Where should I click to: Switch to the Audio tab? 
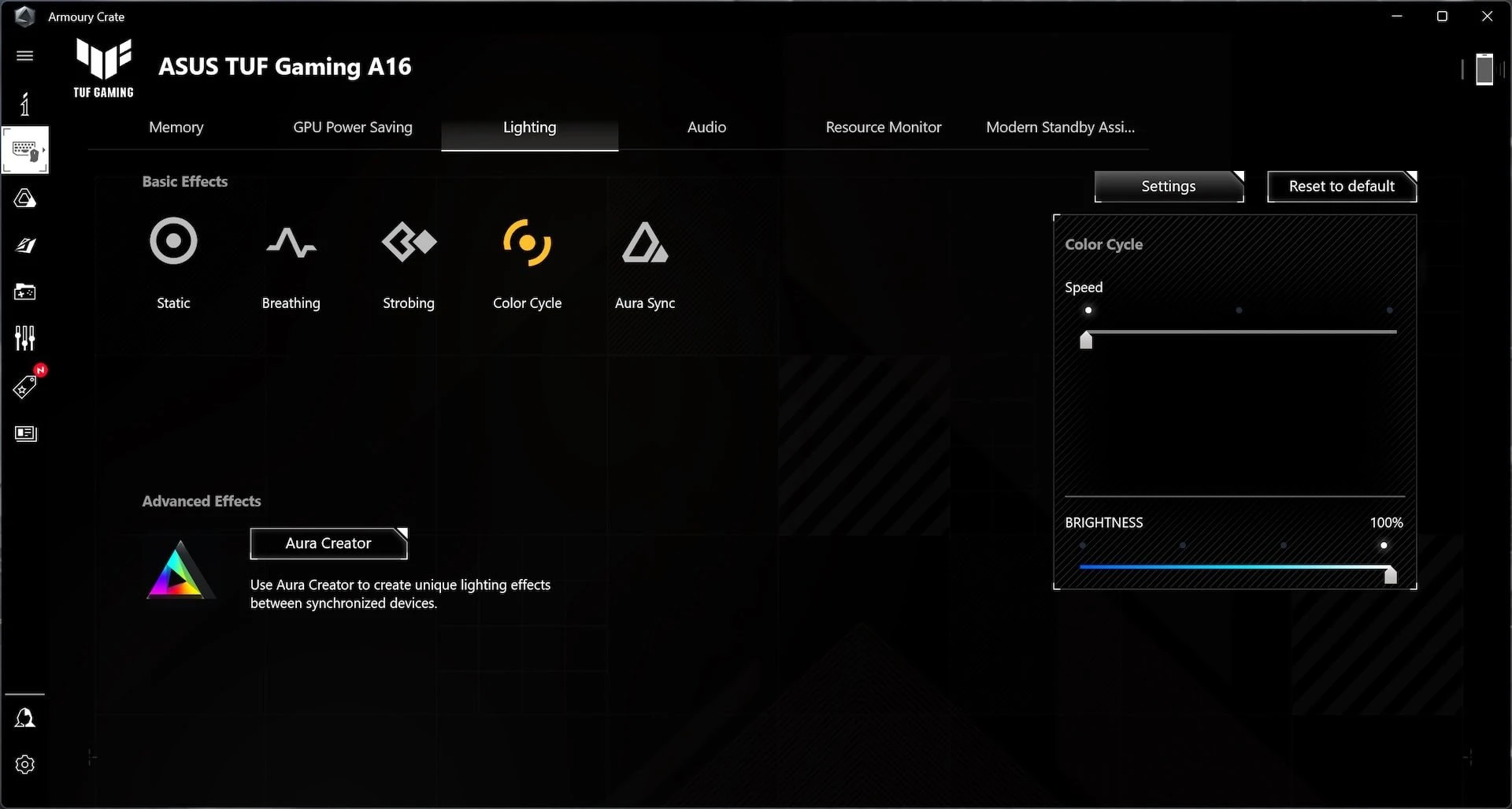click(x=706, y=127)
